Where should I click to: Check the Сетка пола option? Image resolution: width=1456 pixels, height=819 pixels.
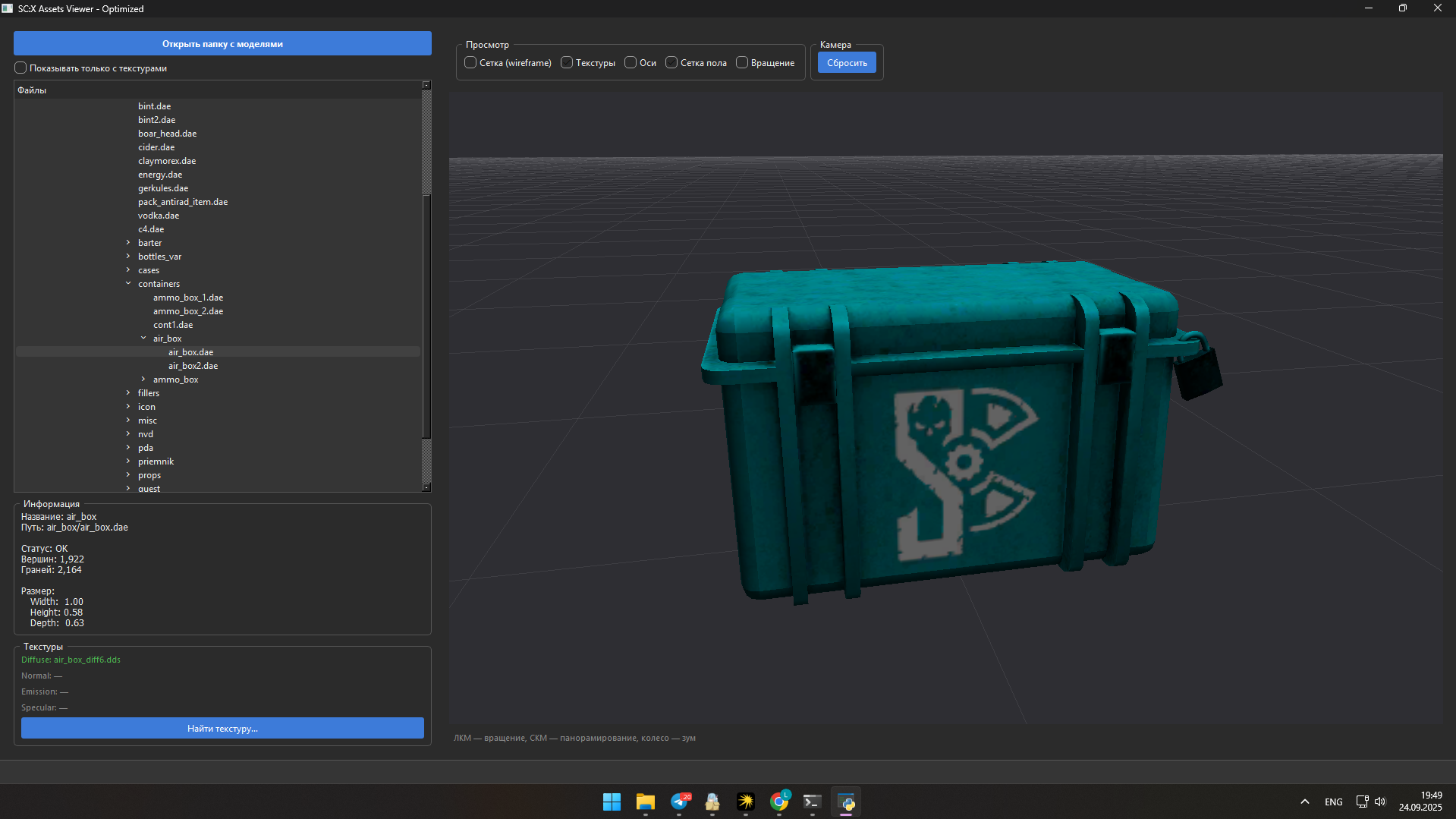pos(671,63)
